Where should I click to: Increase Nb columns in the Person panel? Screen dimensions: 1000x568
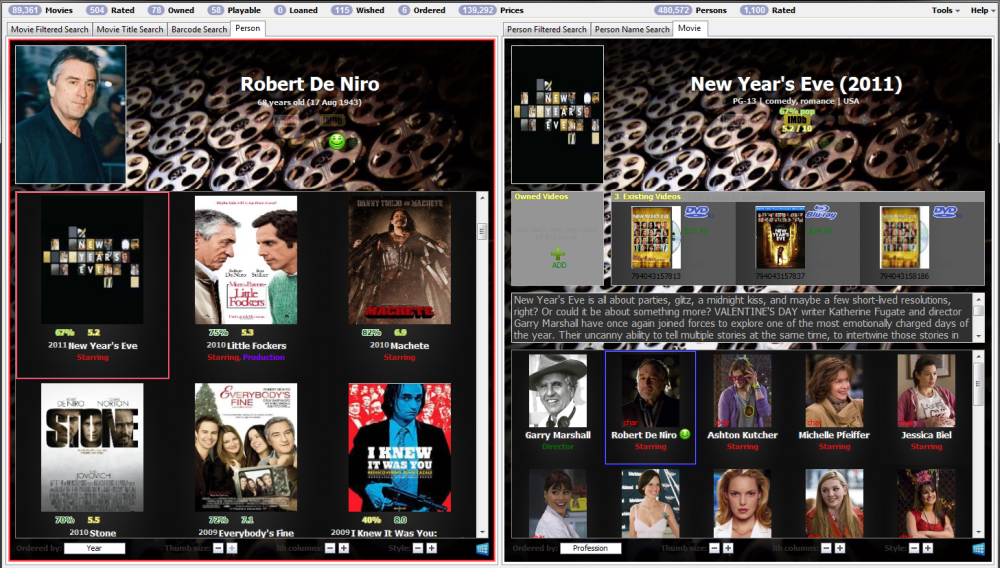(344, 548)
